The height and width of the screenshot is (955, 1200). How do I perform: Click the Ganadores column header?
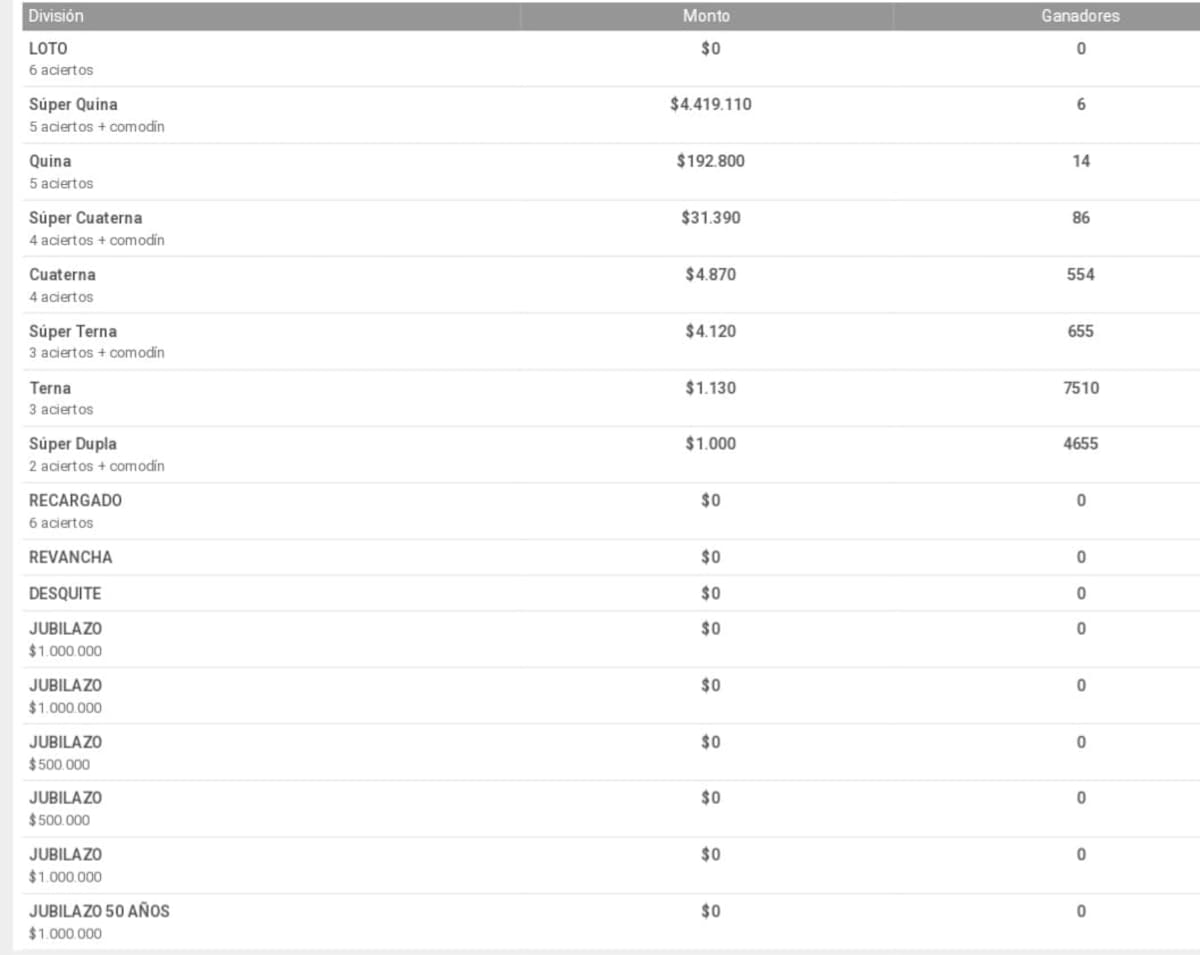pyautogui.click(x=1080, y=16)
